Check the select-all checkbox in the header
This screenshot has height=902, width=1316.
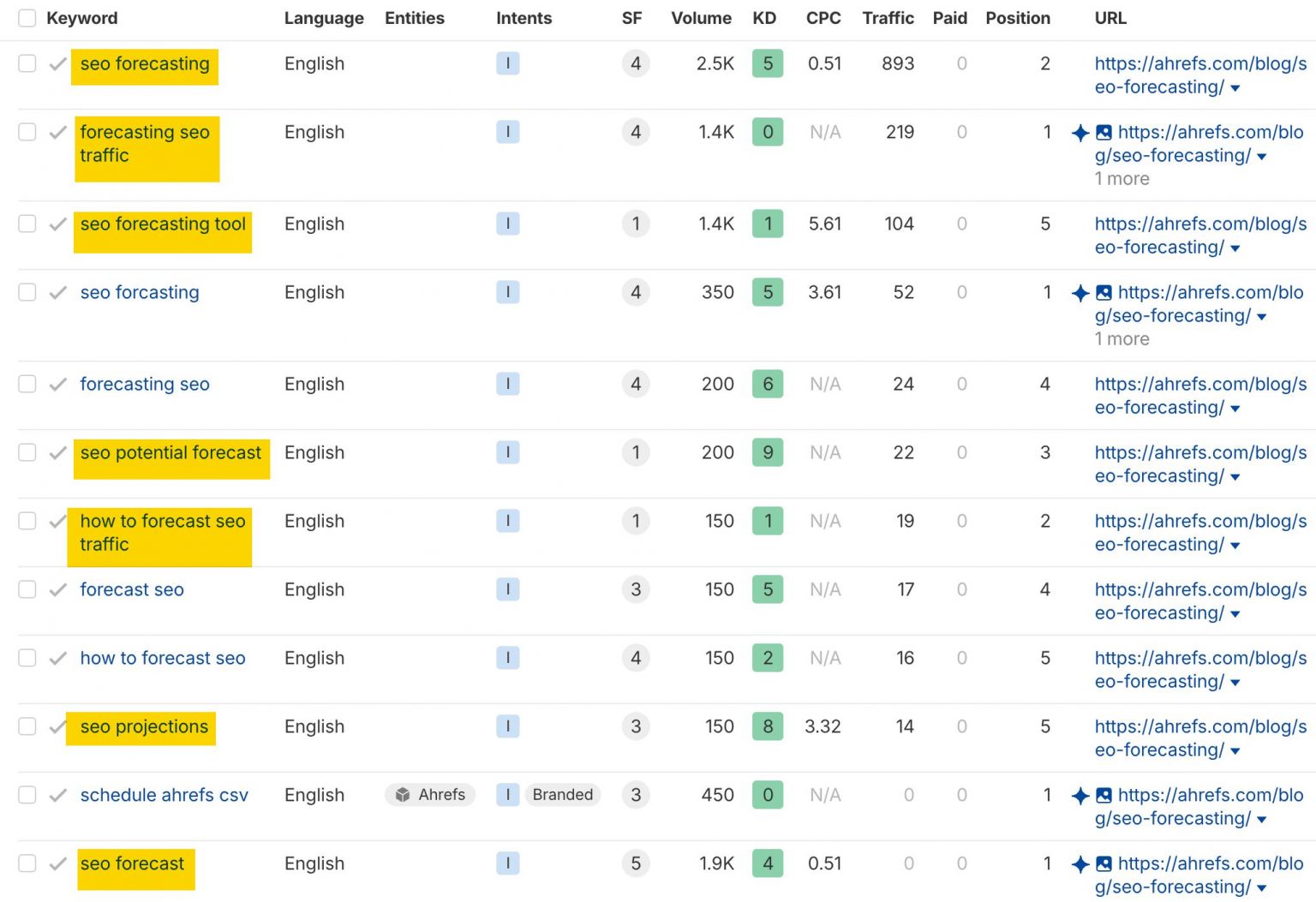[27, 17]
